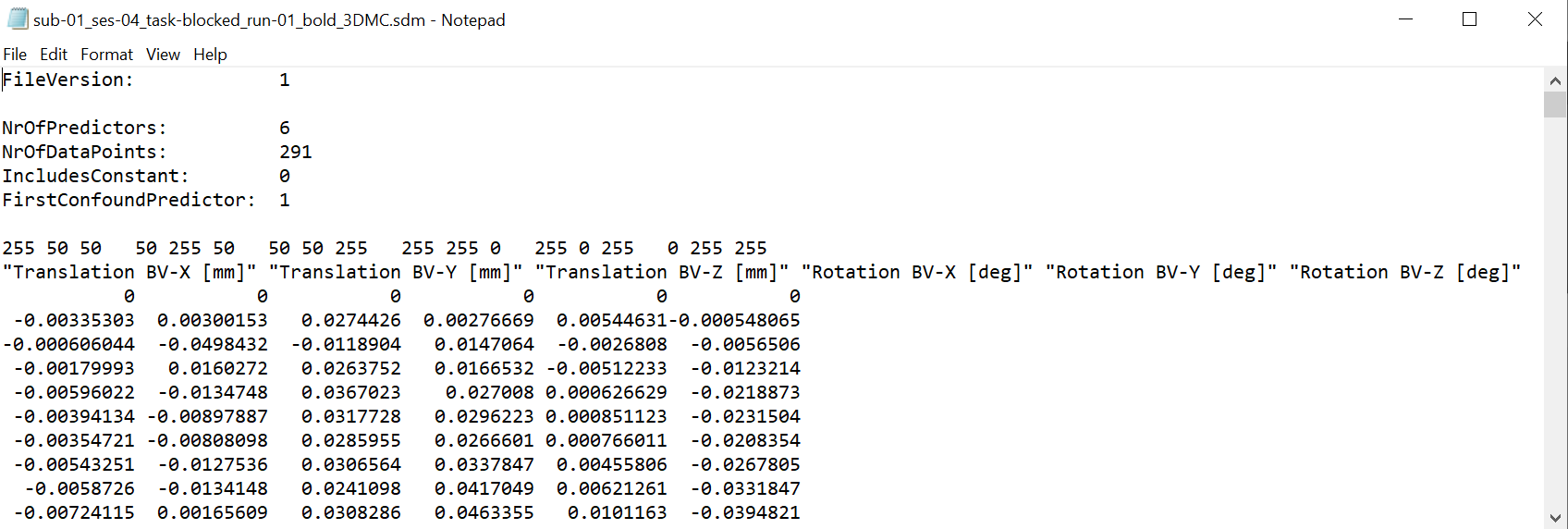The height and width of the screenshot is (529, 1568).
Task: Click the "Translation BV-X [mm]" header text
Action: [x=129, y=272]
